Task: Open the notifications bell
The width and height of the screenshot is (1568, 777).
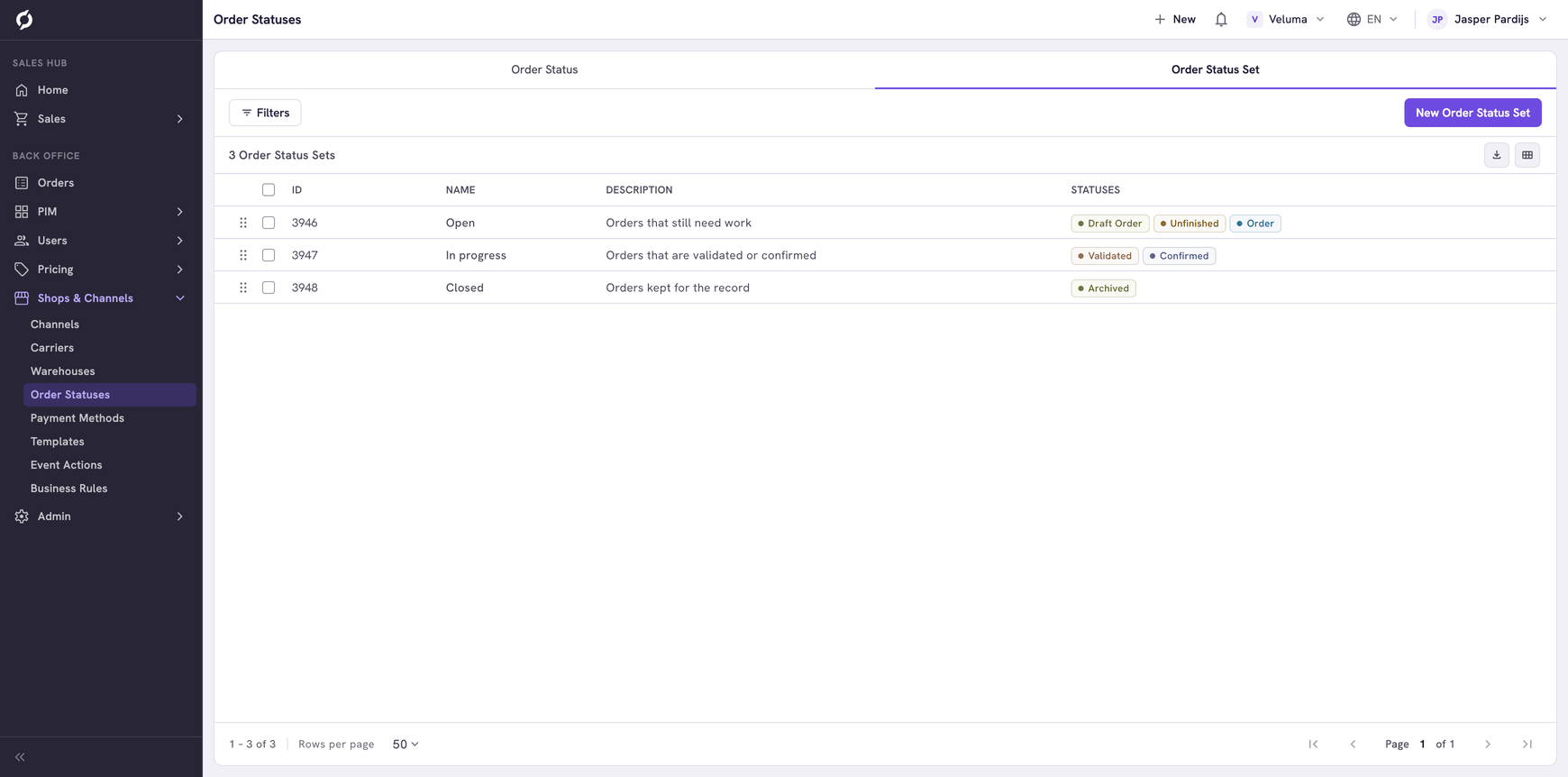Action: click(x=1221, y=19)
